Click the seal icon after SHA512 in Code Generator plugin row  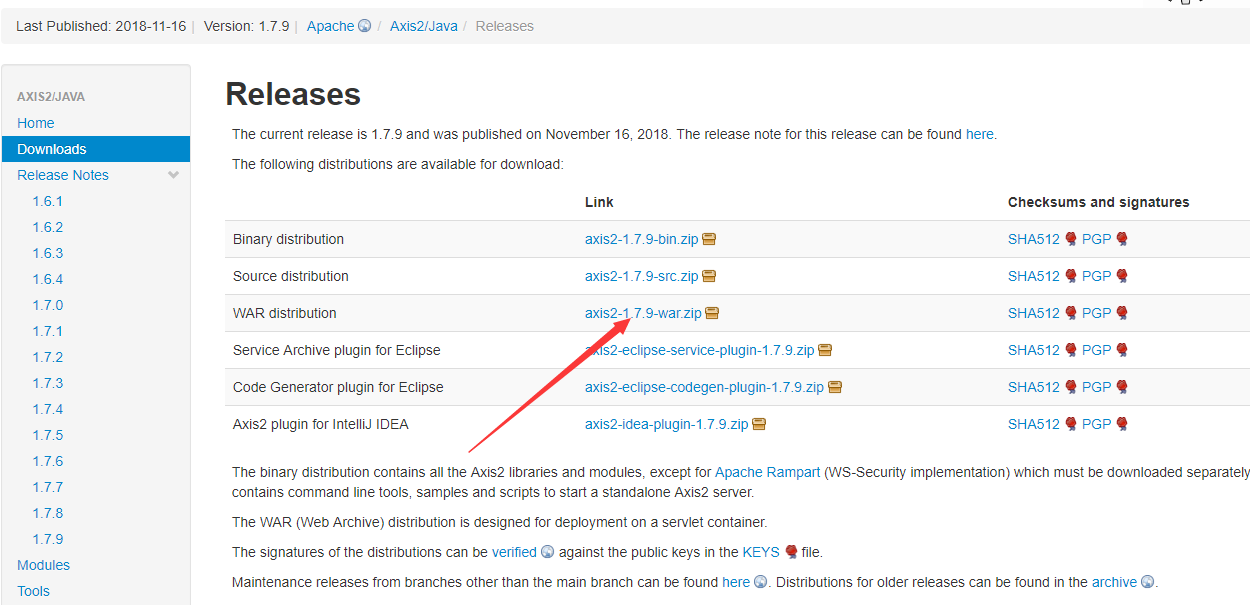[1071, 387]
